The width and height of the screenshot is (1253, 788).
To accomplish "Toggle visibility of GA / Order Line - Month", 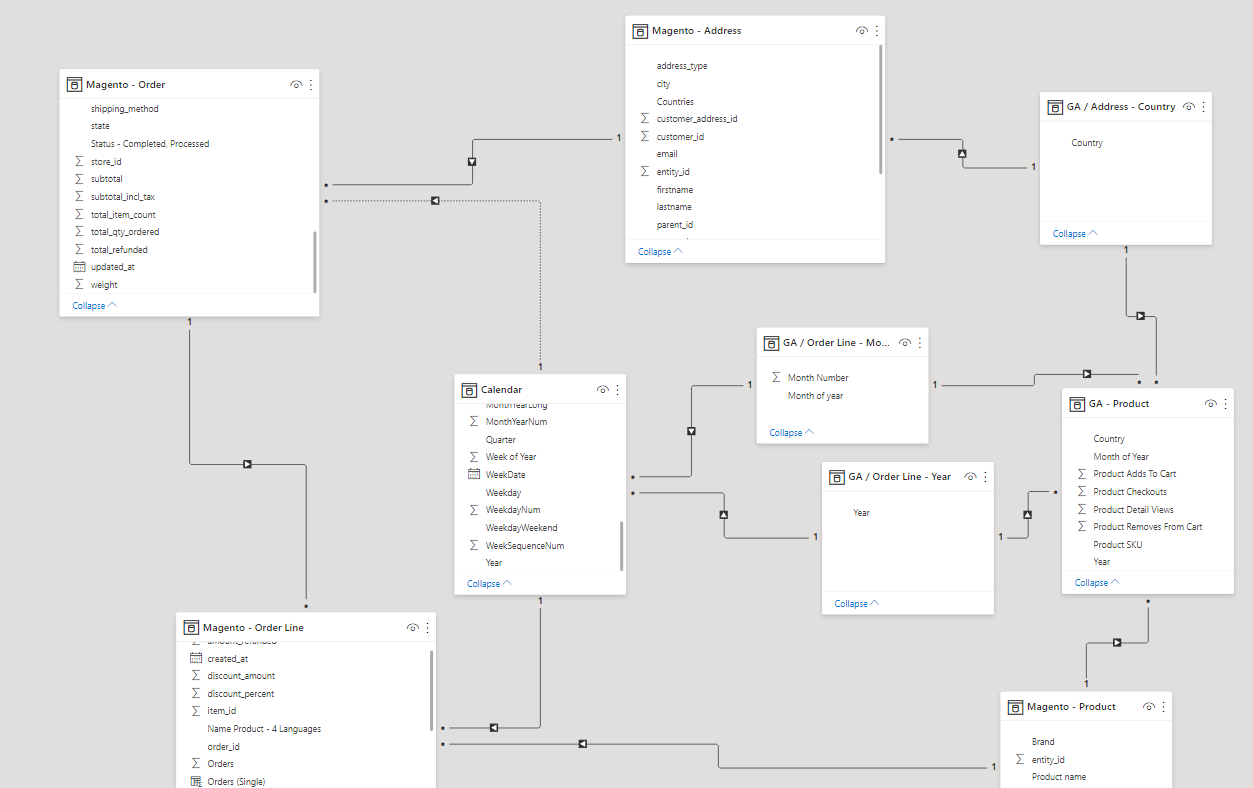I will coord(905,343).
